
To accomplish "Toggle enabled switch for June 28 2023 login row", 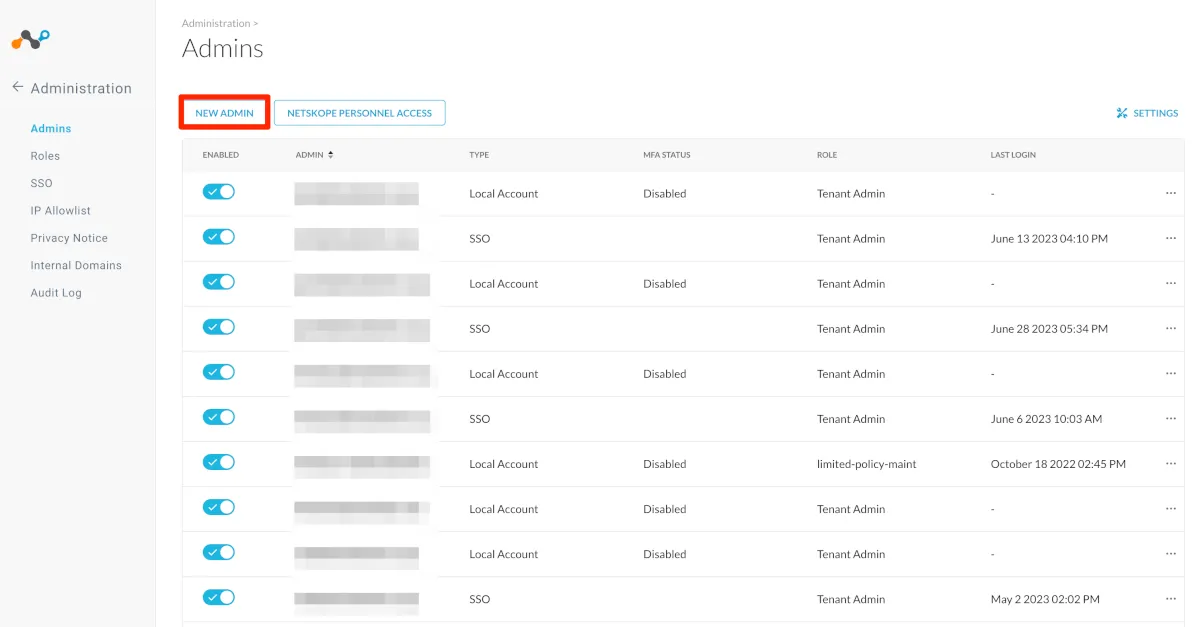I will click(x=219, y=327).
